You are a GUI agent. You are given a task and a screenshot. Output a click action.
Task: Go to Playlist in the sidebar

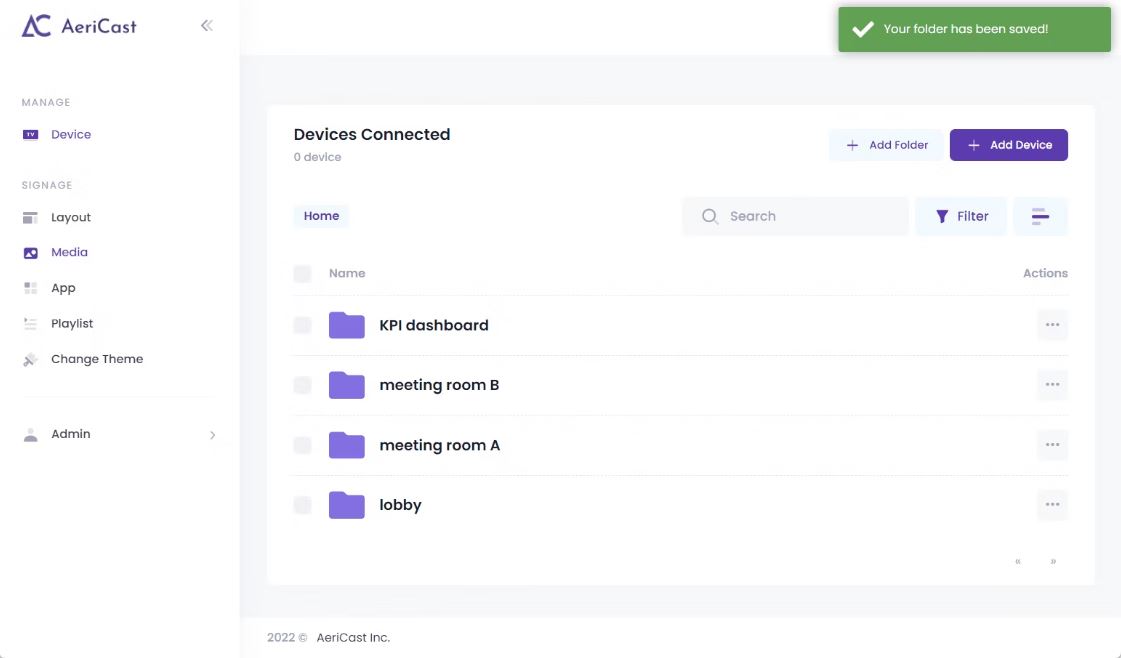click(72, 323)
